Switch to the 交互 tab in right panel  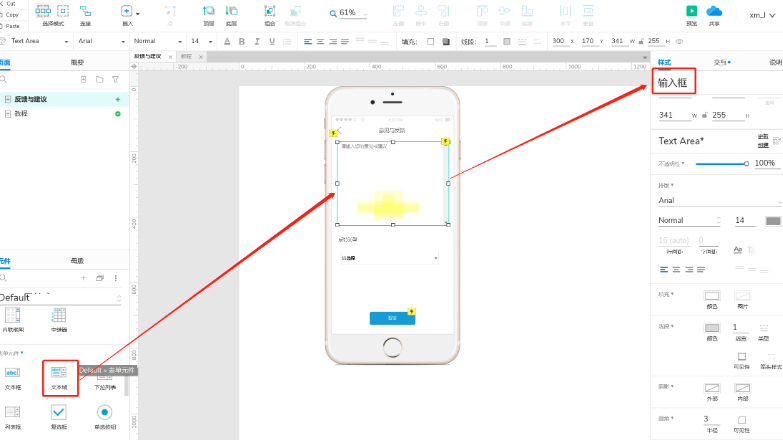click(x=722, y=62)
